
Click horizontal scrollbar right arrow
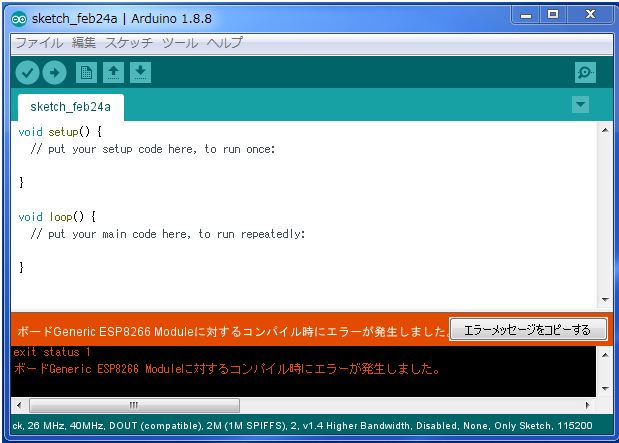(x=587, y=405)
